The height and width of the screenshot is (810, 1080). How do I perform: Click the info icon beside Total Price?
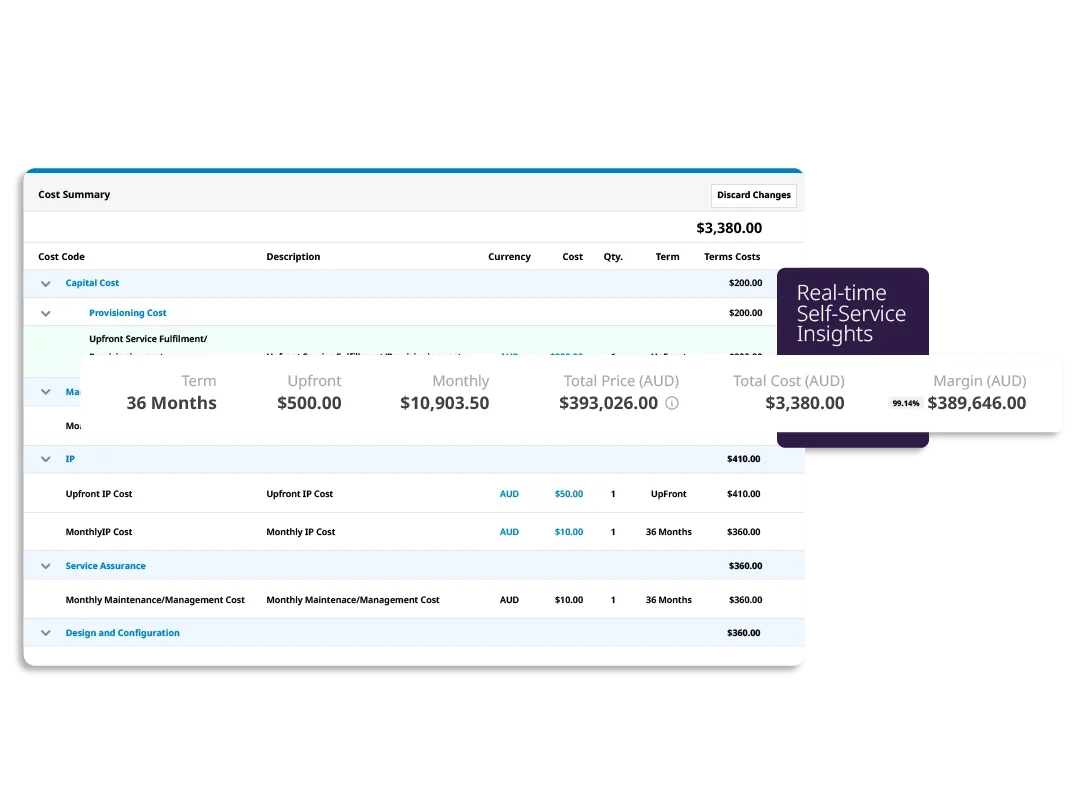tap(672, 403)
